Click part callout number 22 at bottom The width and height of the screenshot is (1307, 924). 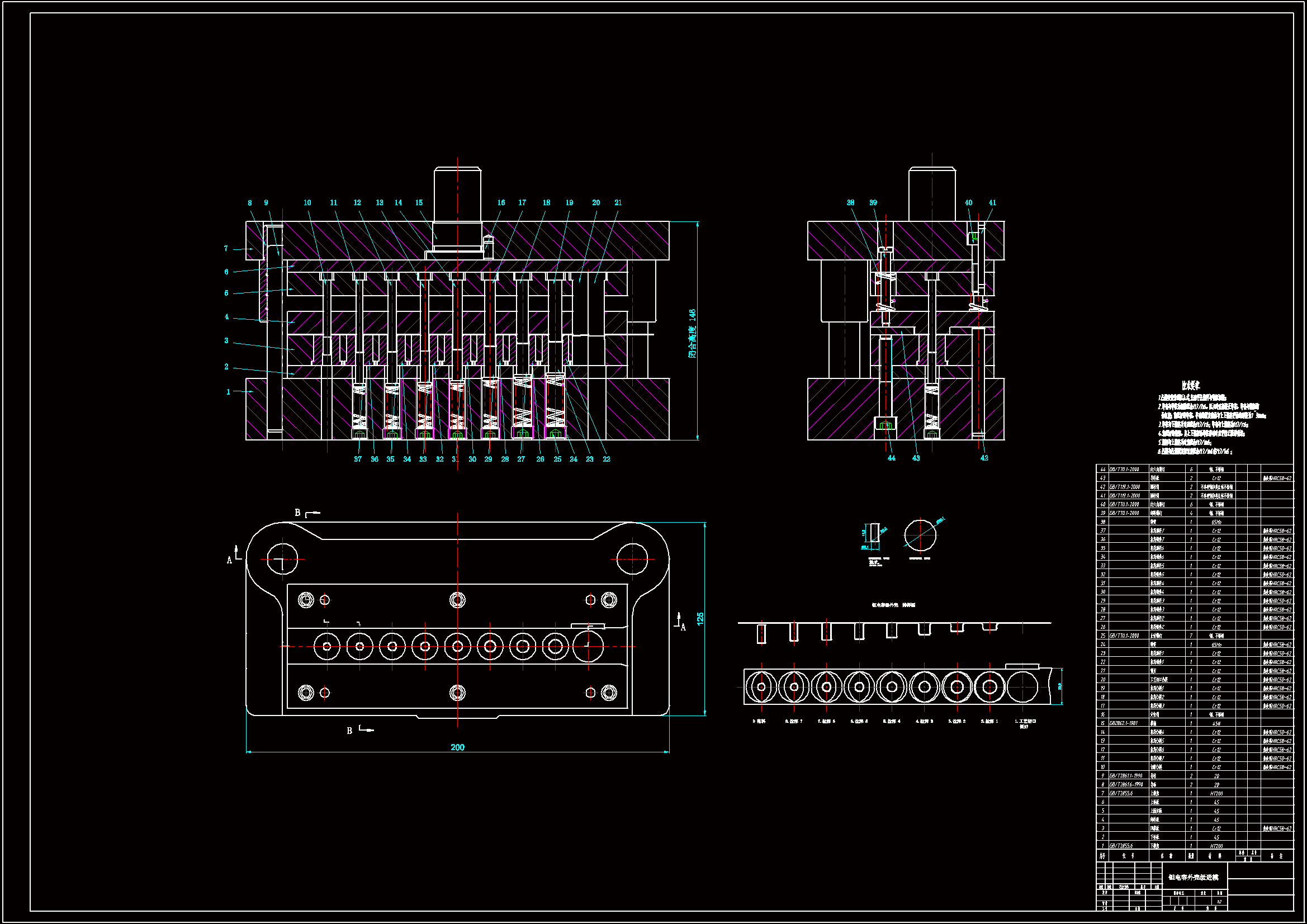click(606, 459)
